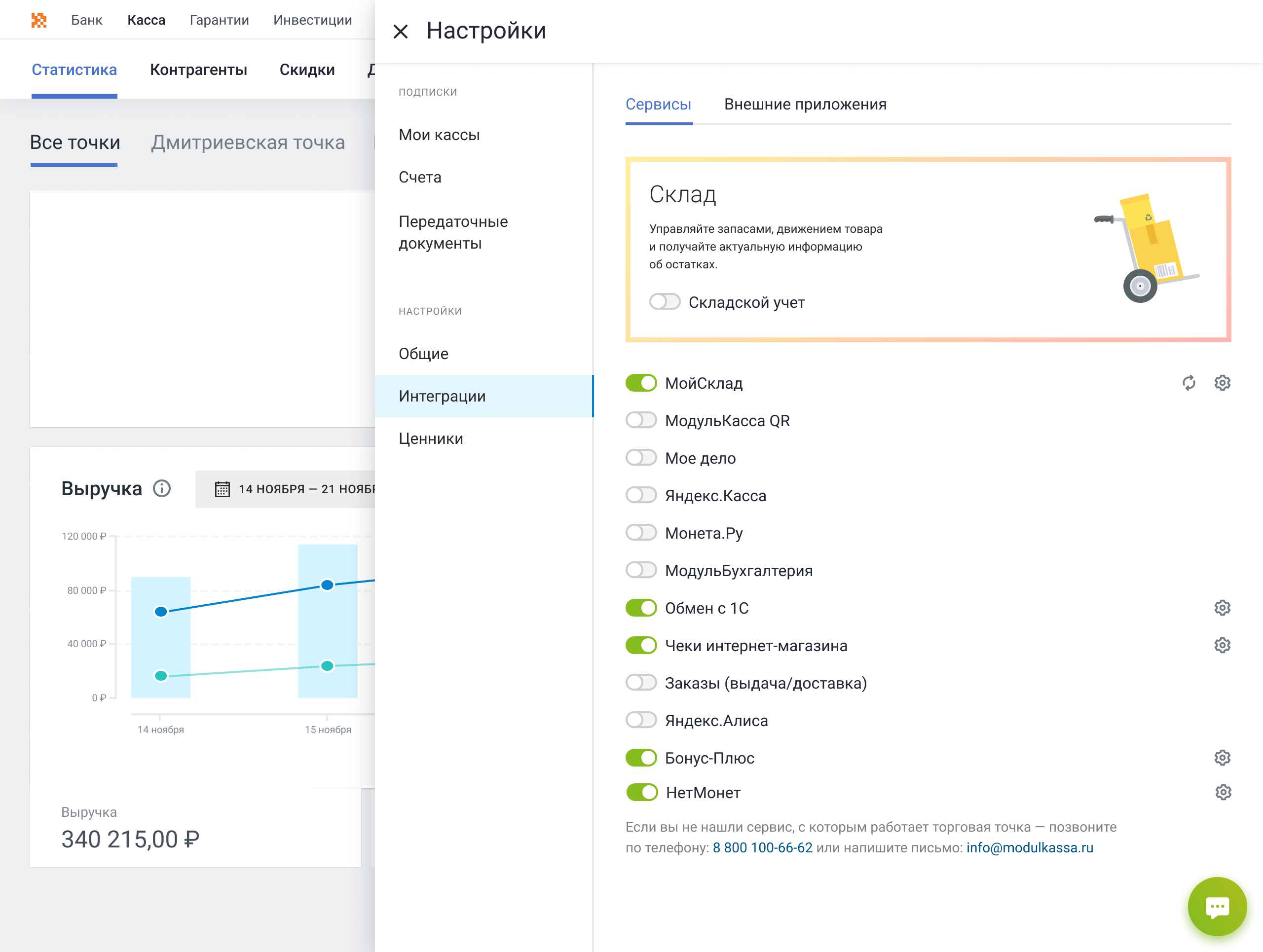Enable the МодульКасса QR toggle
The image size is (1263, 952).
point(641,421)
